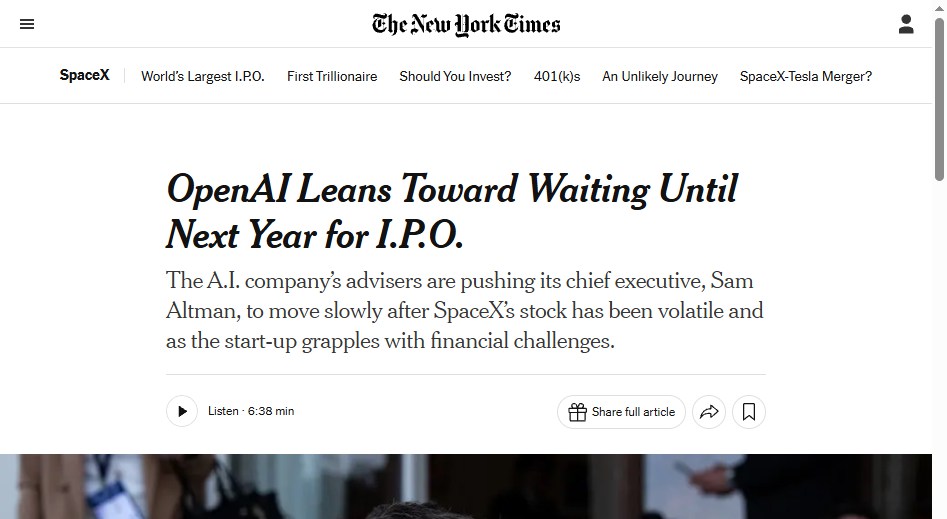This screenshot has height=519, width=947.
Task: Click the vertical page scrollbar thumb
Action: [939, 100]
